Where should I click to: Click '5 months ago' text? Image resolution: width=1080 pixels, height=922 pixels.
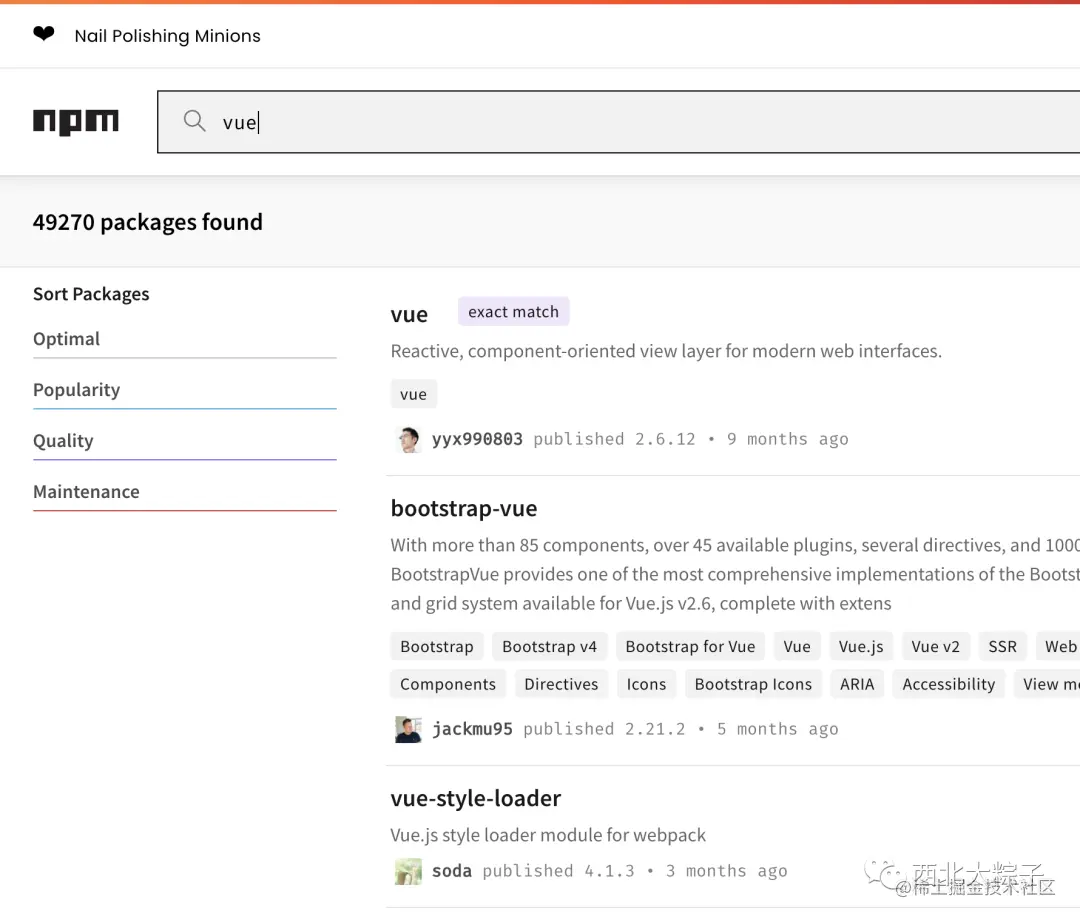pyautogui.click(x=778, y=729)
